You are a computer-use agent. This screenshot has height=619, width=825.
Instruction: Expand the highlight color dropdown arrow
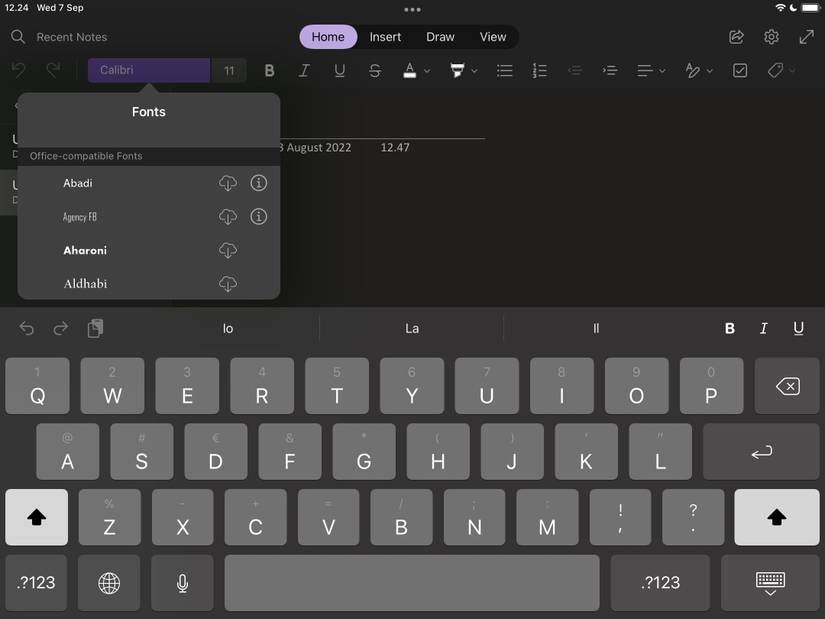point(473,70)
